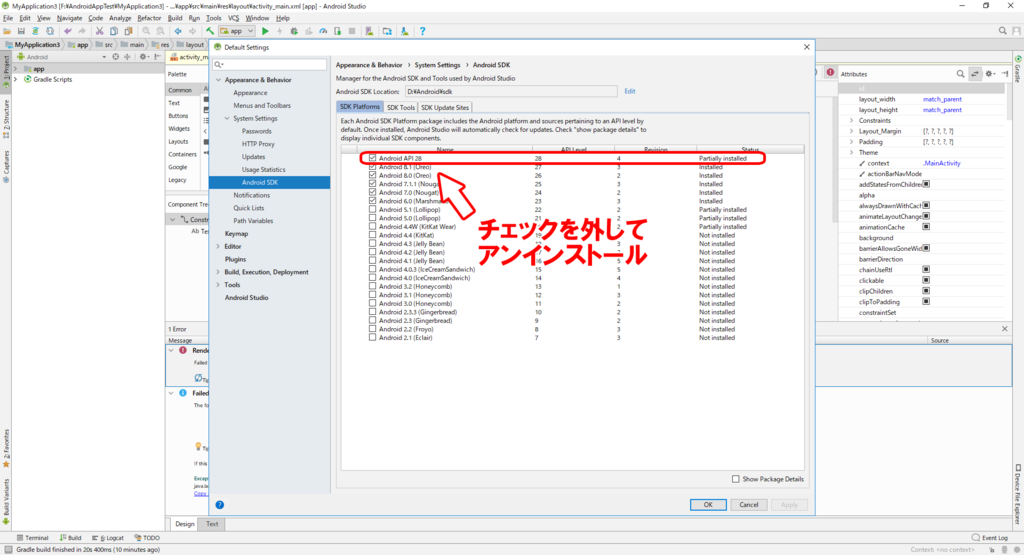Screen dimensions: 1024x555
Task: Click the Copy icon in toolbar
Action: pyautogui.click(x=114, y=31)
